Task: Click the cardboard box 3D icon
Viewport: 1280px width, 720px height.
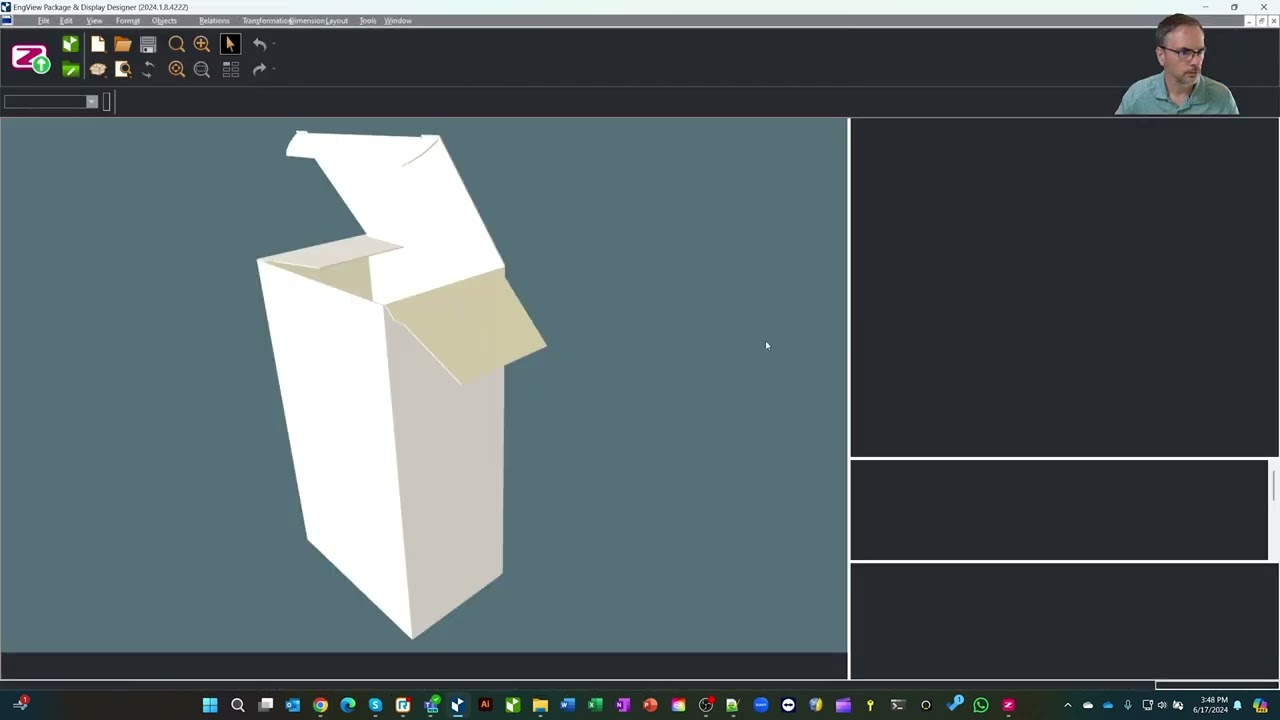Action: [x=97, y=69]
